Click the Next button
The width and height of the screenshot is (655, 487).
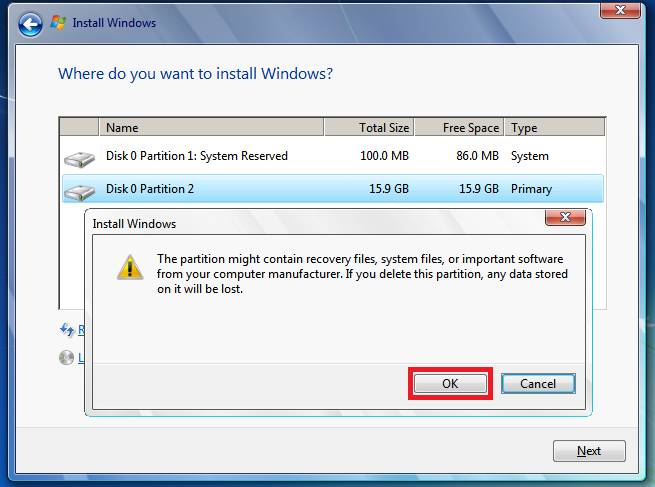[x=589, y=451]
